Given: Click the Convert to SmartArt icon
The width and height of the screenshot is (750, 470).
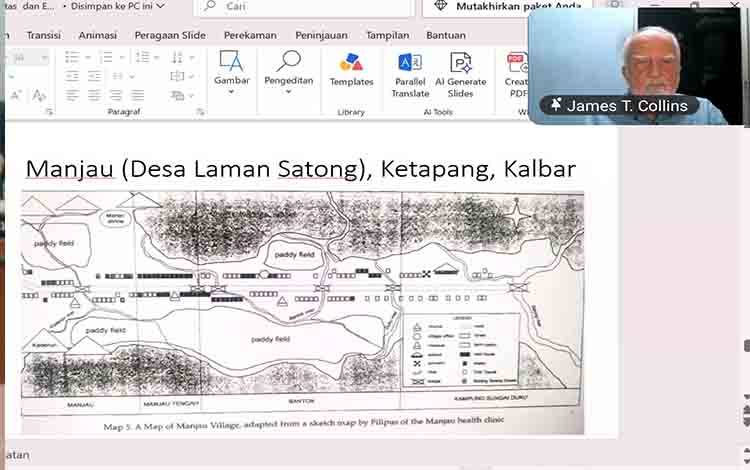Looking at the screenshot, I should (x=177, y=96).
